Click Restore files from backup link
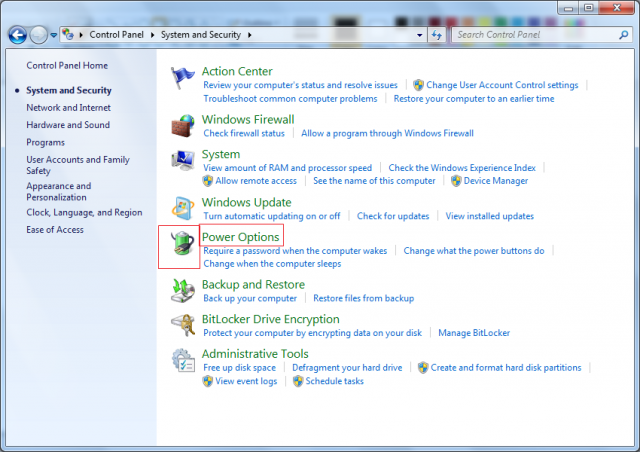 [363, 298]
